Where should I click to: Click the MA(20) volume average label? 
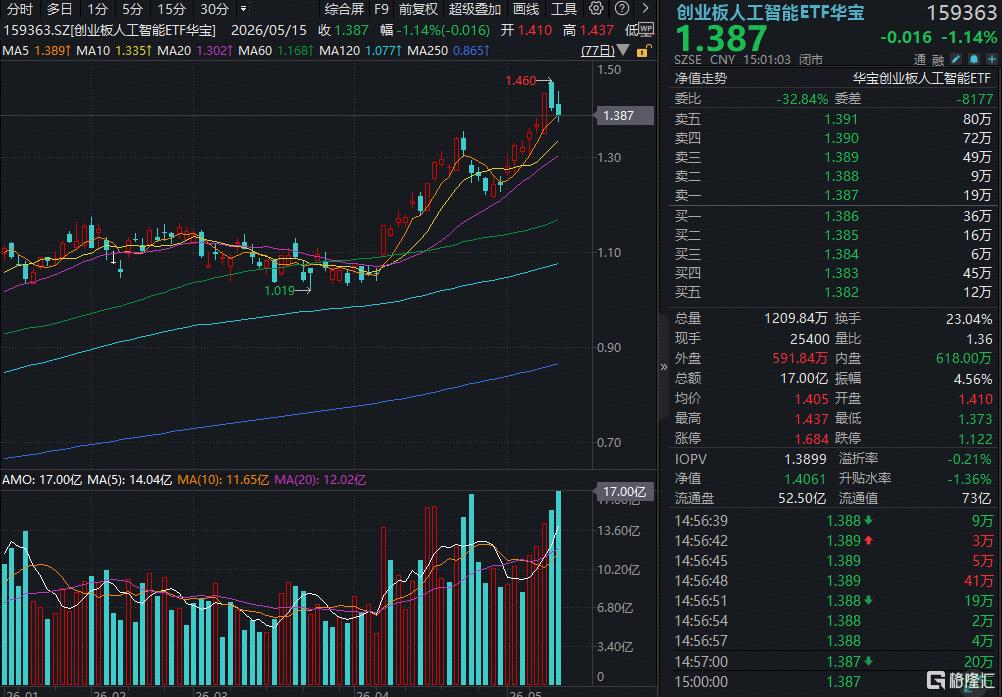click(x=320, y=480)
